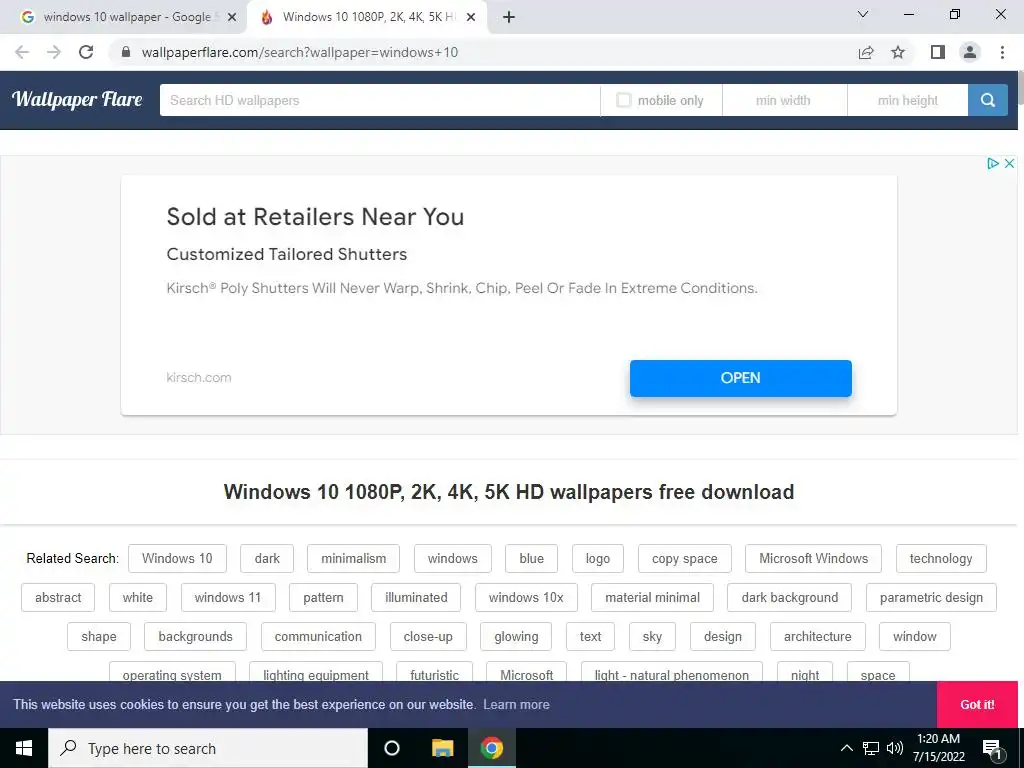Click the Wallpaper Flare logo
The width and height of the screenshot is (1024, 768).
click(77, 99)
